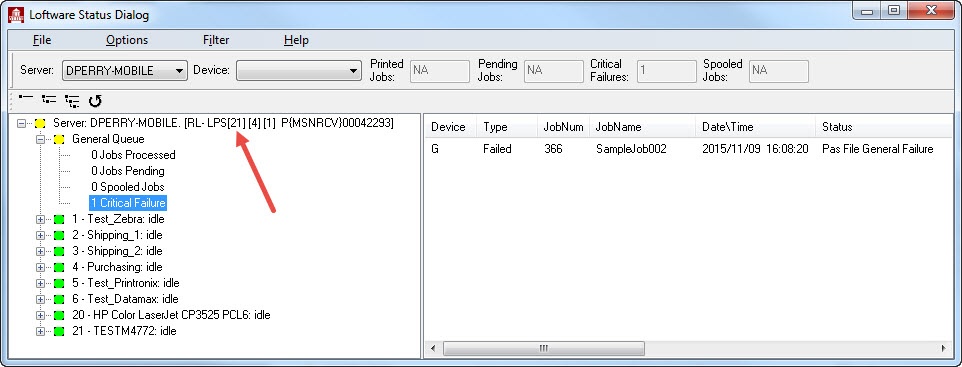
Task: Select '4 - Purchasing: idle' in the tree
Action: click(x=117, y=267)
